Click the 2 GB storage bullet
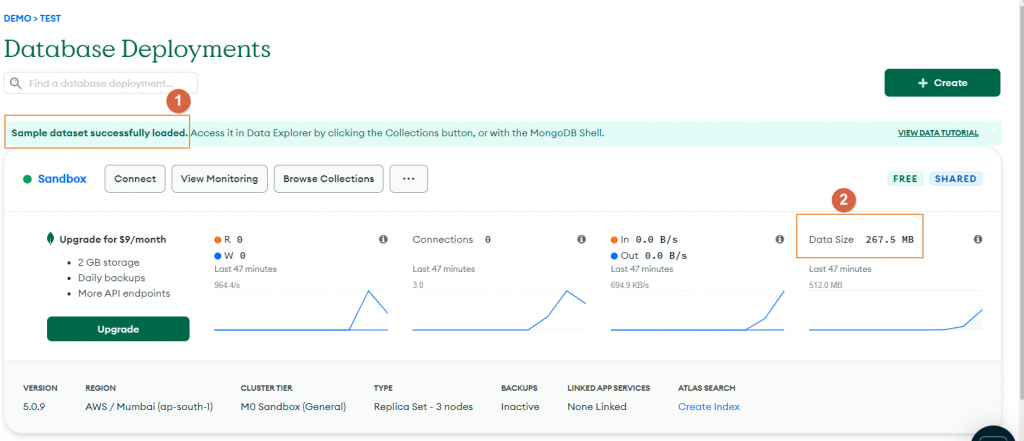 click(108, 263)
